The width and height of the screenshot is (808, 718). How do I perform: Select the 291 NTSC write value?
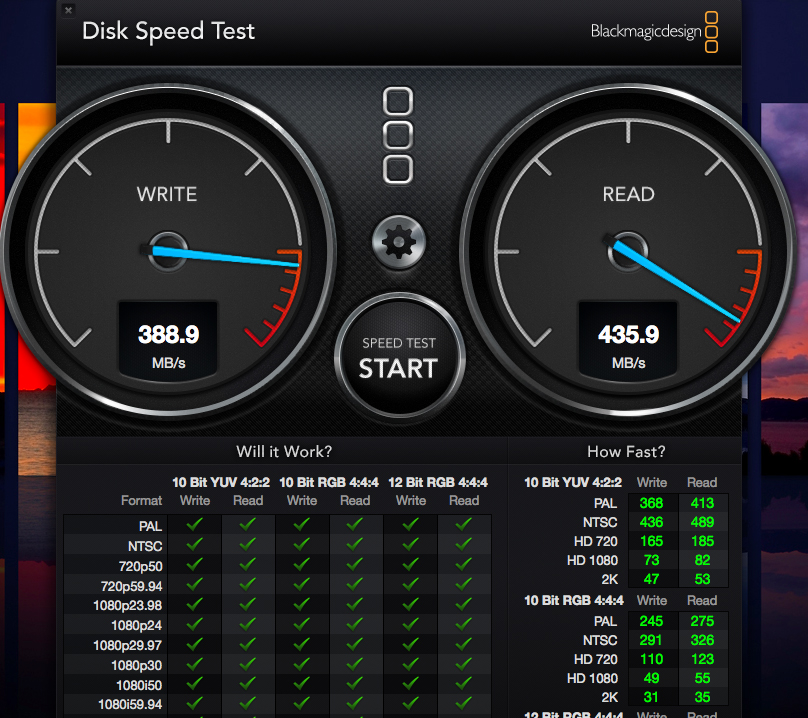coord(651,640)
